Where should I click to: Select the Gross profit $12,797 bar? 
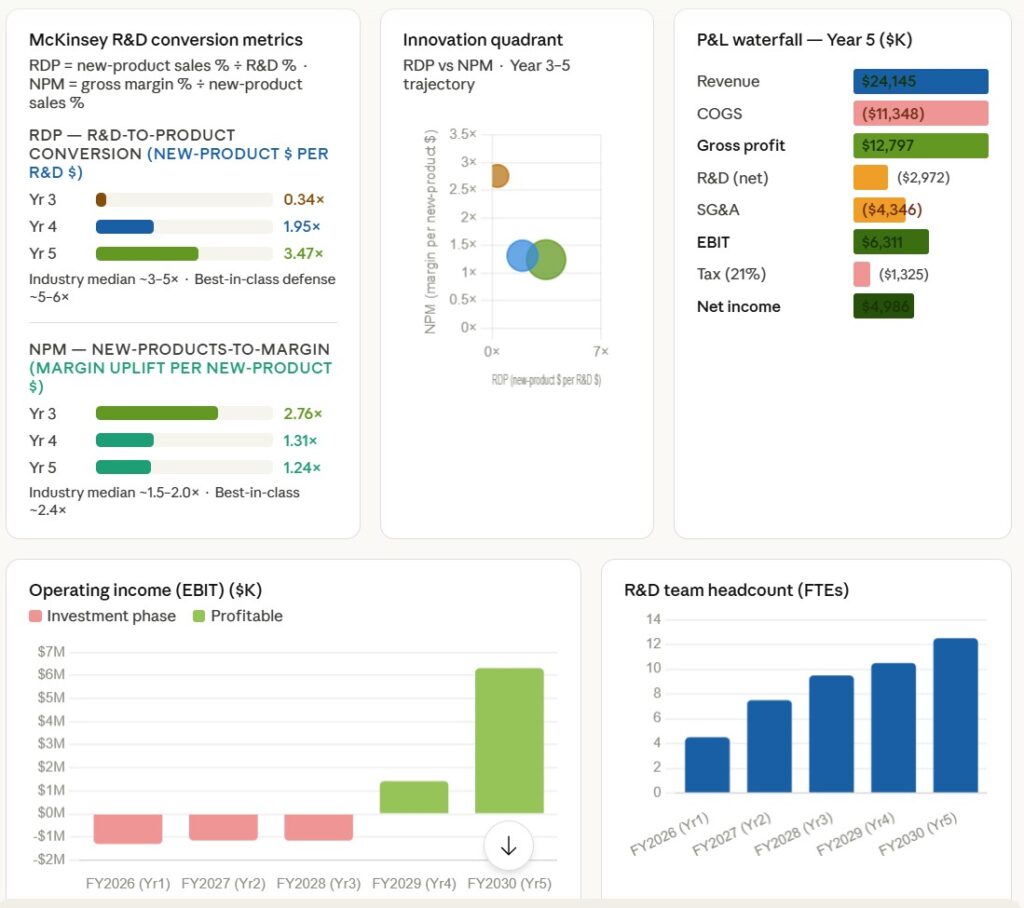(920, 146)
